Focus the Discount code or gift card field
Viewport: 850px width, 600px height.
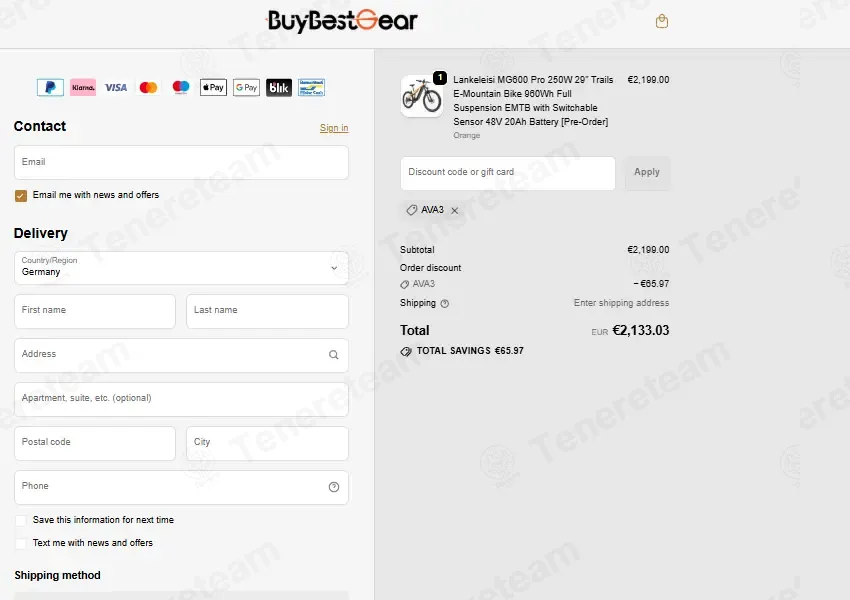(508, 173)
